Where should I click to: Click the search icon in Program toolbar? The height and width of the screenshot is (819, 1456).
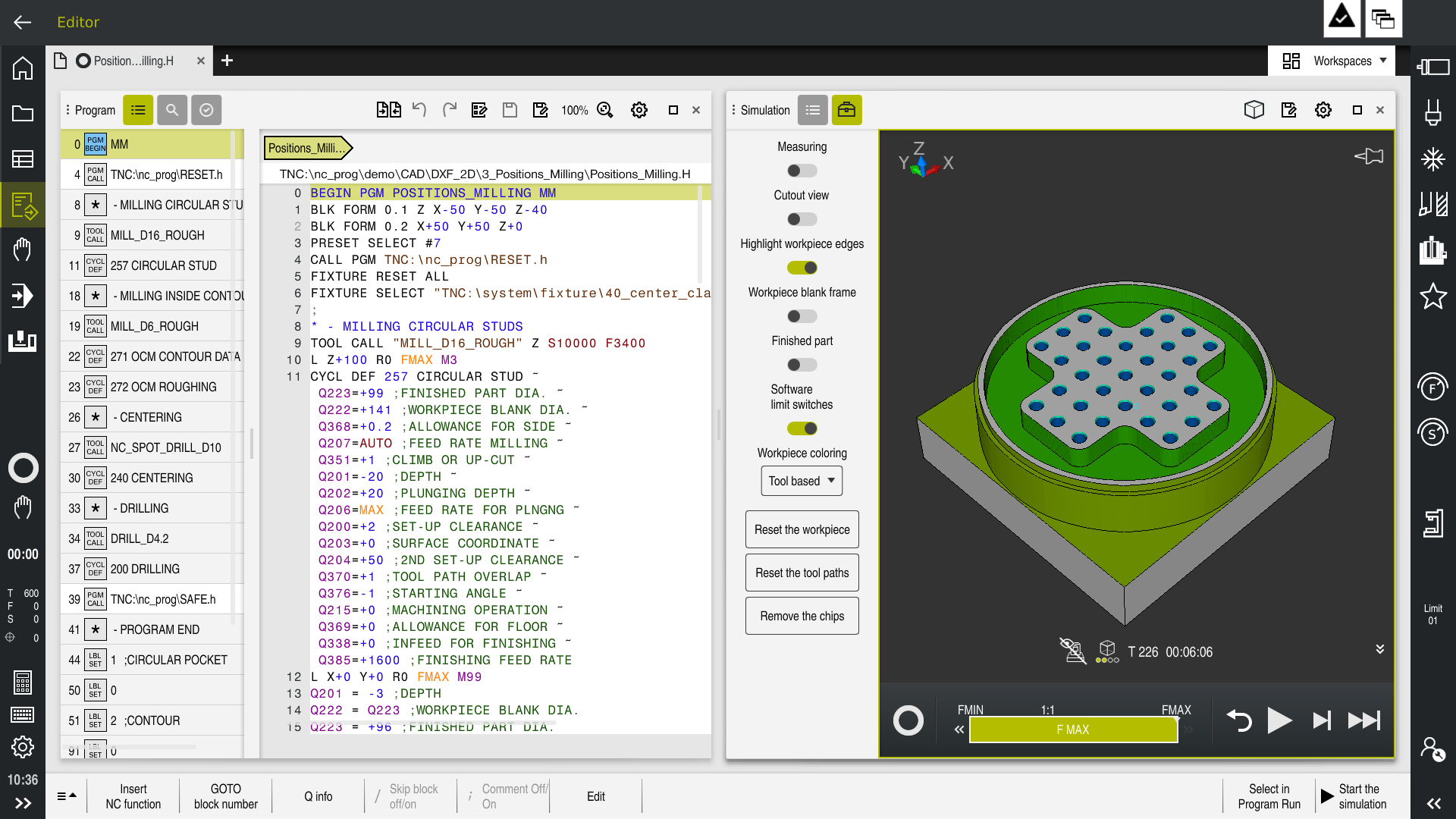172,110
